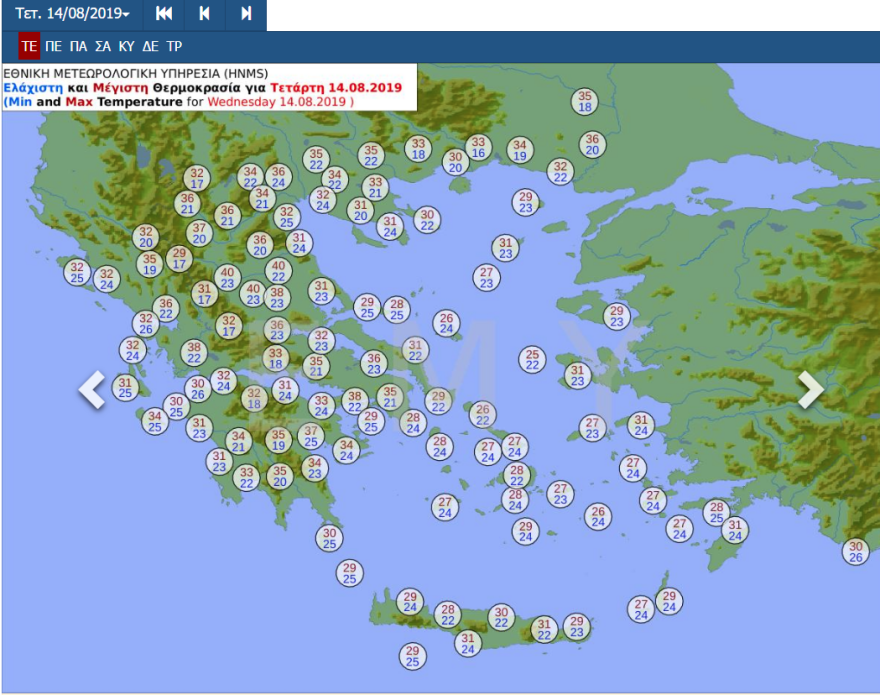Select the ΤΕ day tab
Image resolution: width=880 pixels, height=695 pixels.
click(29, 46)
